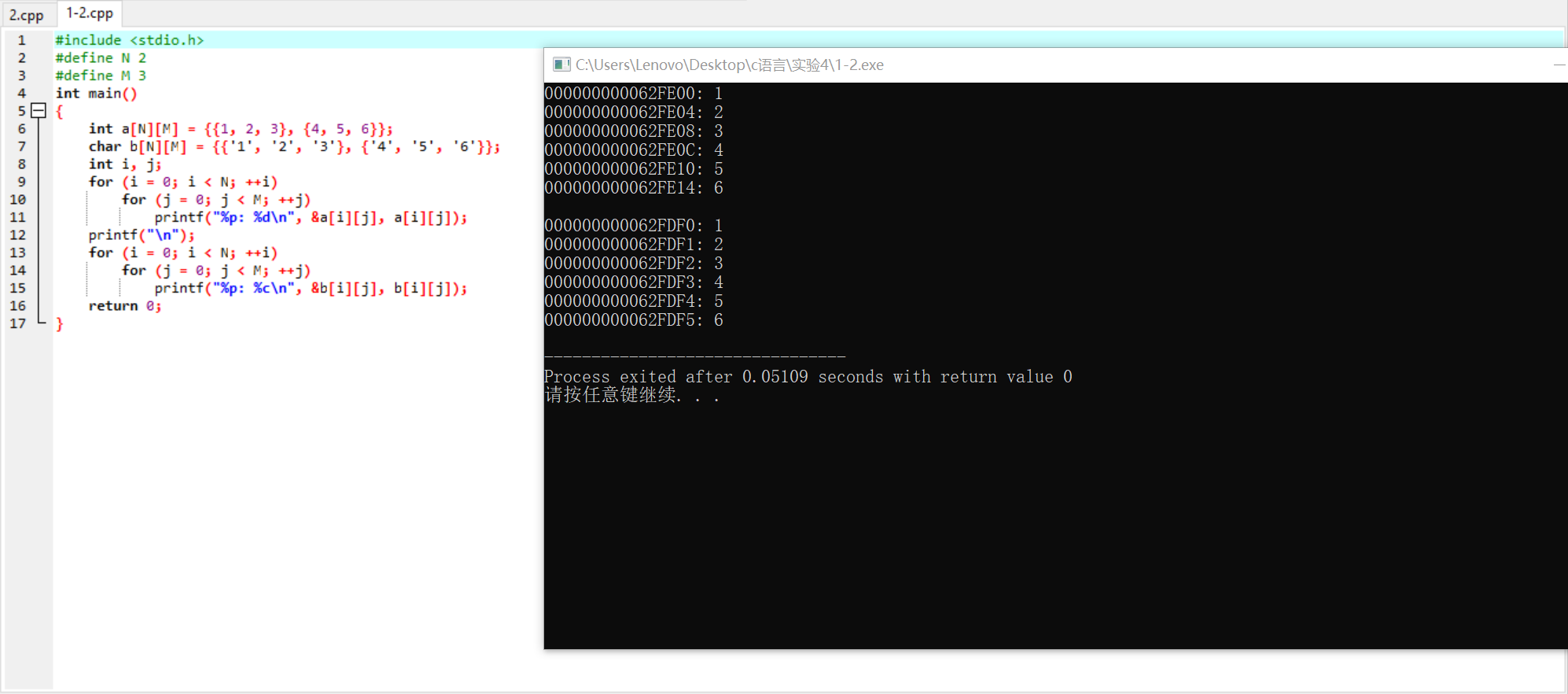Viewport: 1568px width, 694px height.
Task: Click the console title path text
Action: (730, 65)
